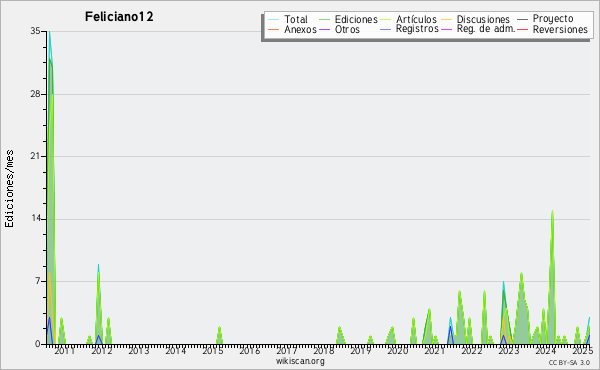
Task: Click the orange Anexos line swatch
Action: pyautogui.click(x=274, y=29)
